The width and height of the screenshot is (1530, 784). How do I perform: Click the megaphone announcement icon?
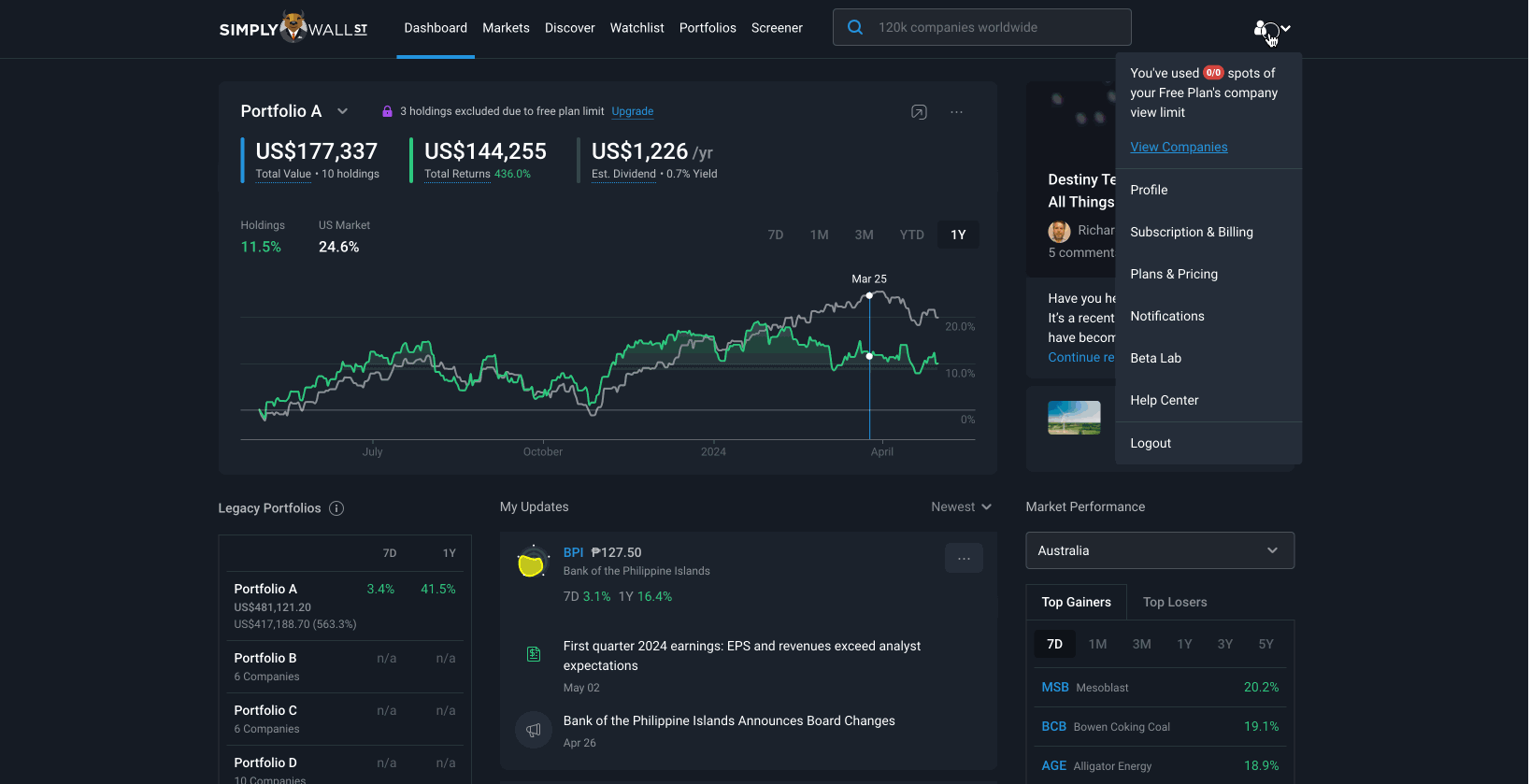tap(534, 730)
